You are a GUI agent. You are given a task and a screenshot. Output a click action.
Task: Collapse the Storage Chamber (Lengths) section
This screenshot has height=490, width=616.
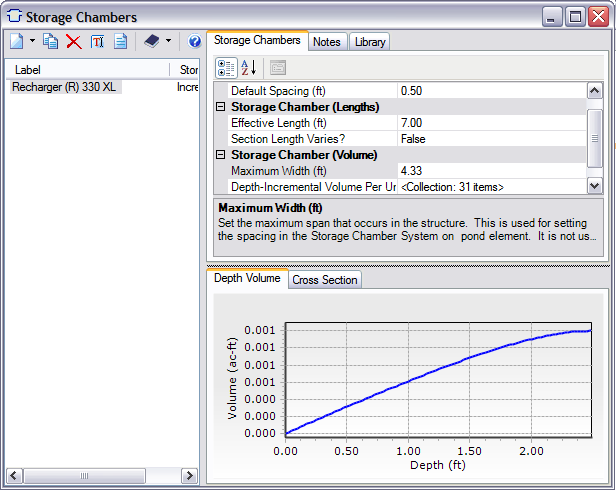coord(221,107)
